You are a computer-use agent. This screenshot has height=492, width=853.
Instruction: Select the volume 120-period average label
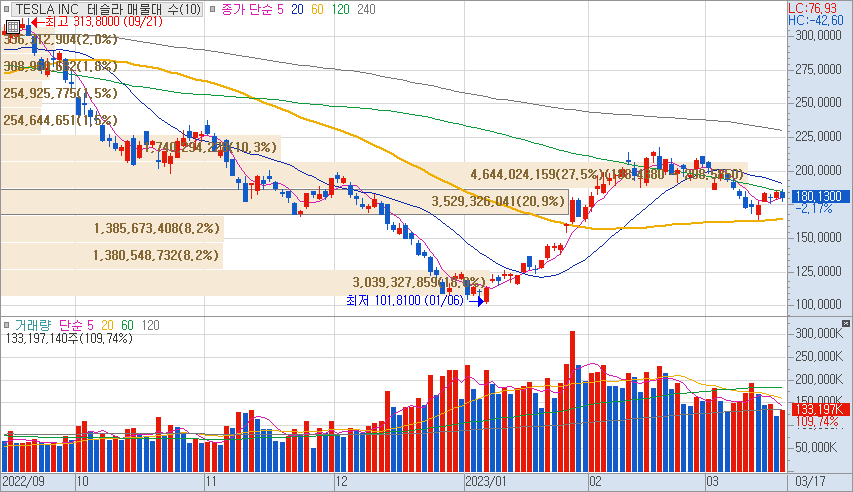[x=150, y=325]
